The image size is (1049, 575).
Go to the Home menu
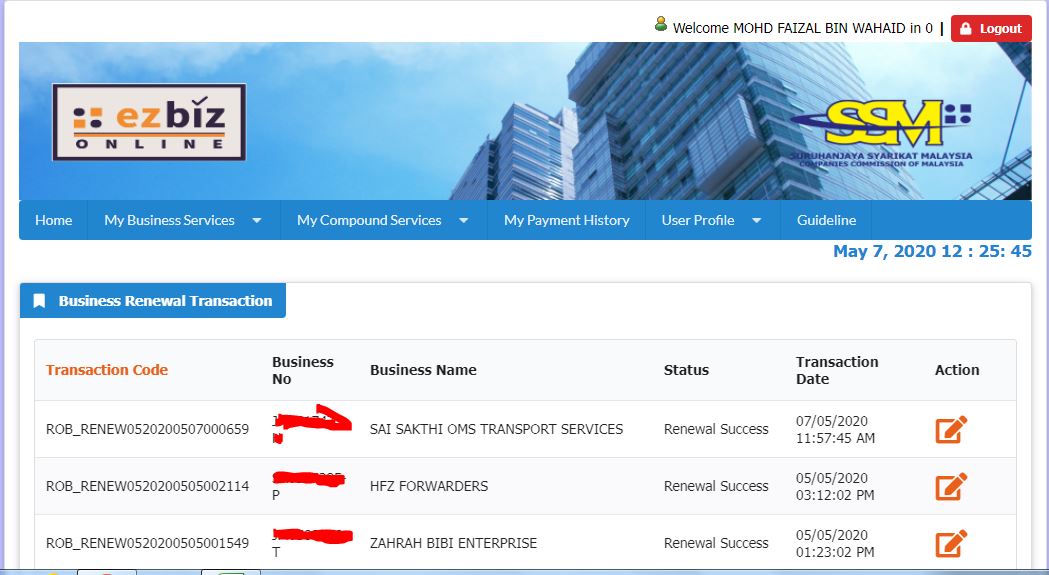pos(54,220)
